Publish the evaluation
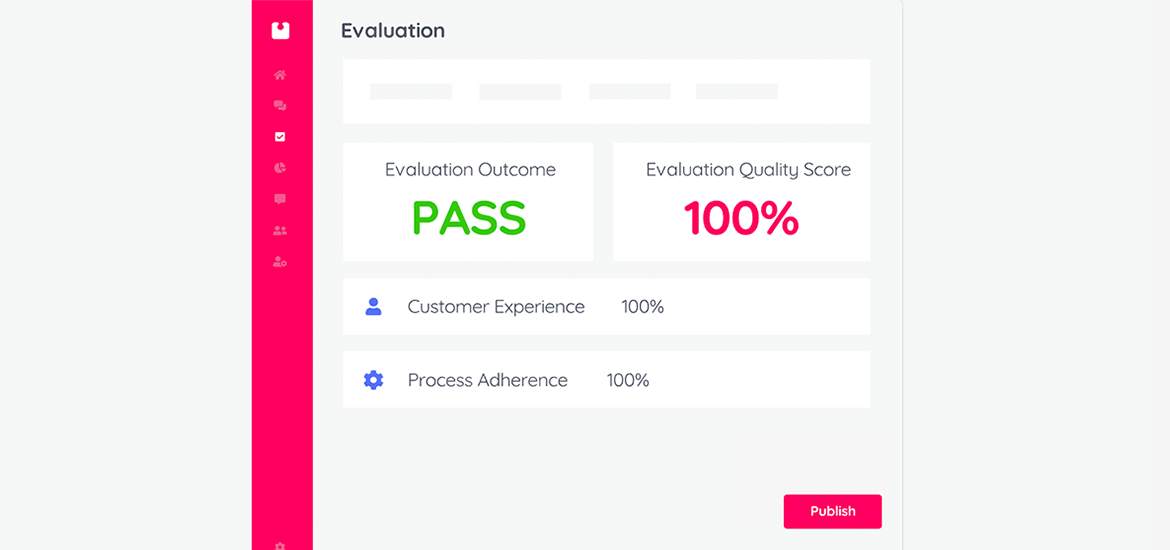1170x550 pixels. (x=833, y=511)
